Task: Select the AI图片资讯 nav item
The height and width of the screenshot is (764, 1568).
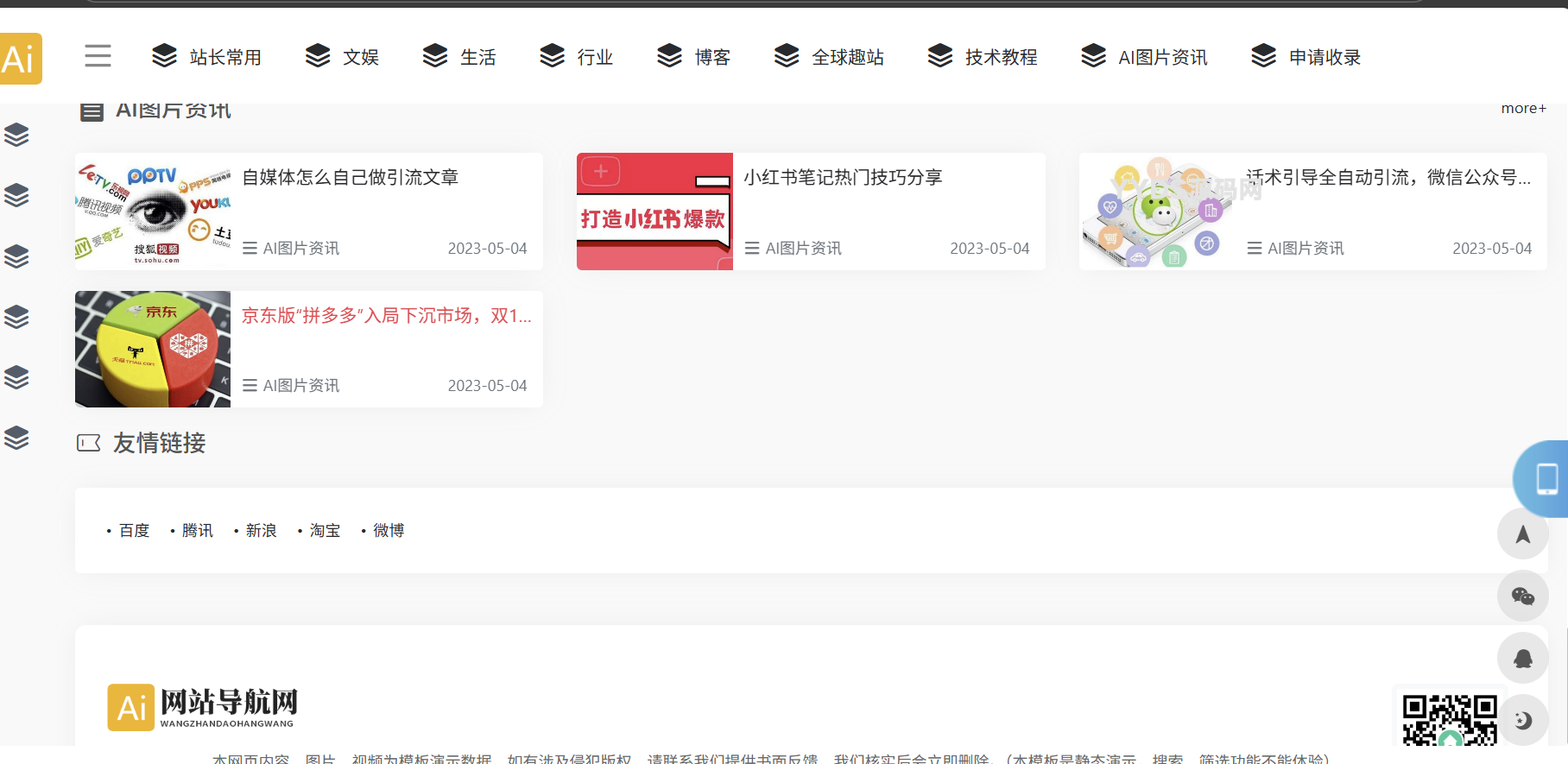Action: (1144, 57)
